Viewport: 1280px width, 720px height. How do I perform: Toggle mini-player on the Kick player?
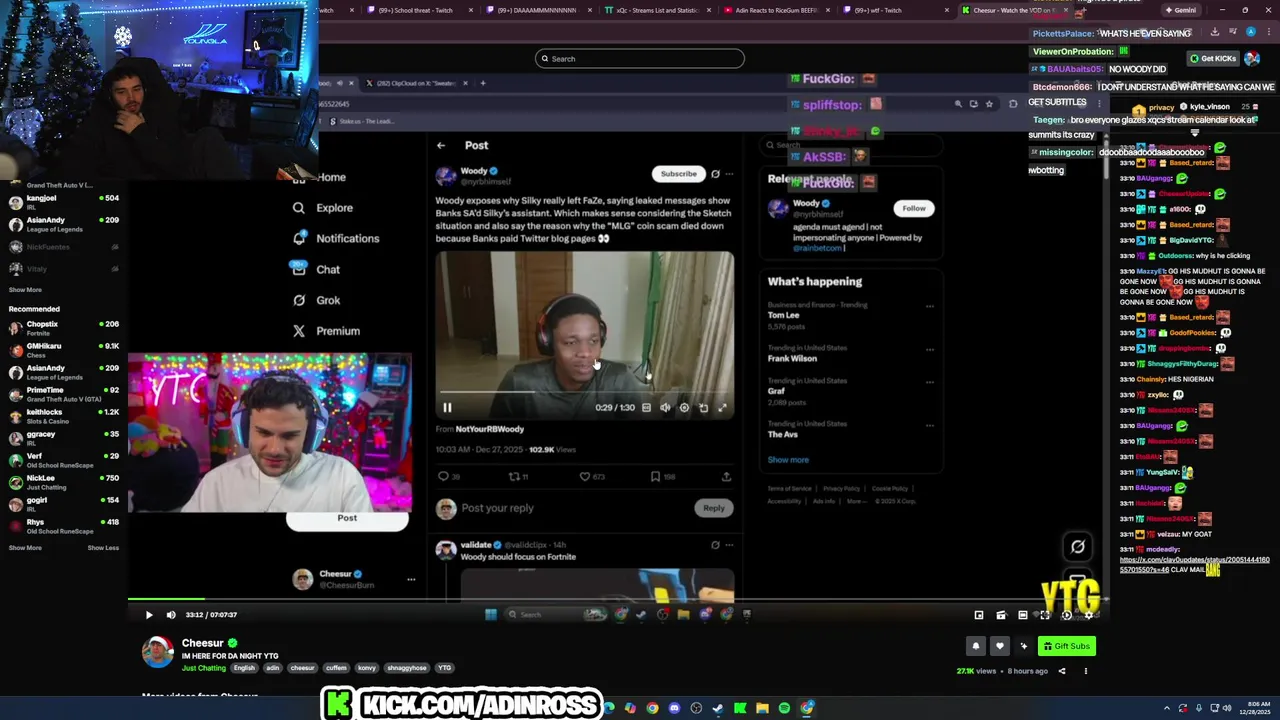tap(979, 615)
